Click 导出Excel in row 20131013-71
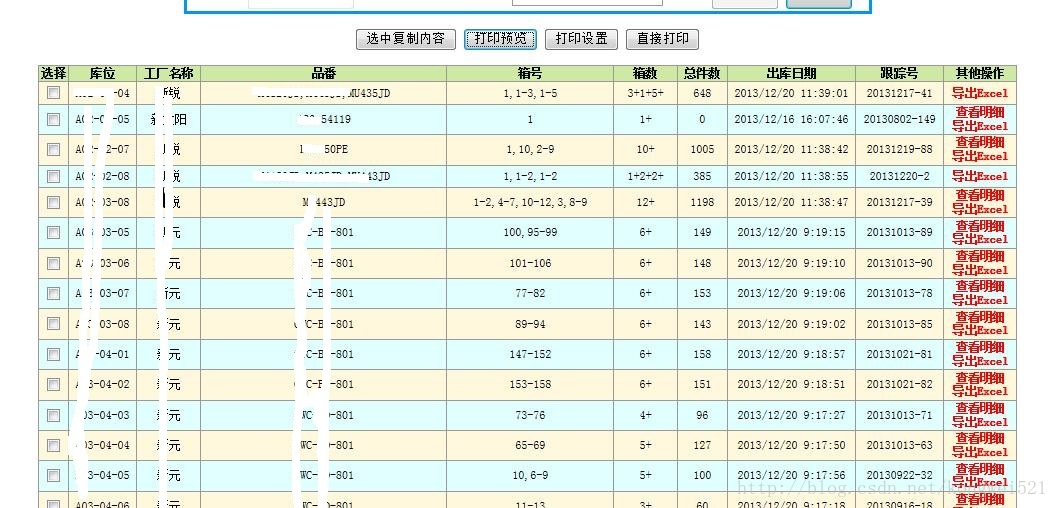Image resolution: width=1058 pixels, height=508 pixels. click(x=980, y=422)
